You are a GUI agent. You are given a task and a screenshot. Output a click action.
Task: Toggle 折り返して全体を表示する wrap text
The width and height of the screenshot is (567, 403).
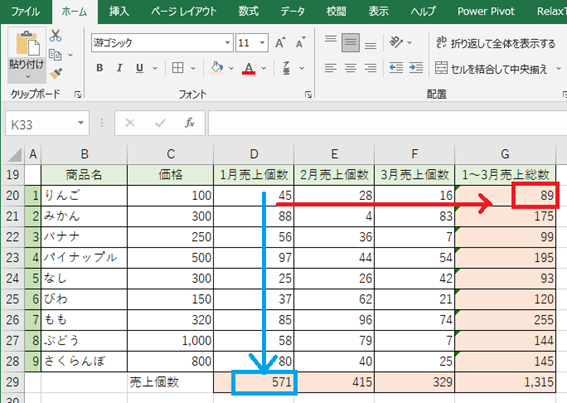pos(495,43)
